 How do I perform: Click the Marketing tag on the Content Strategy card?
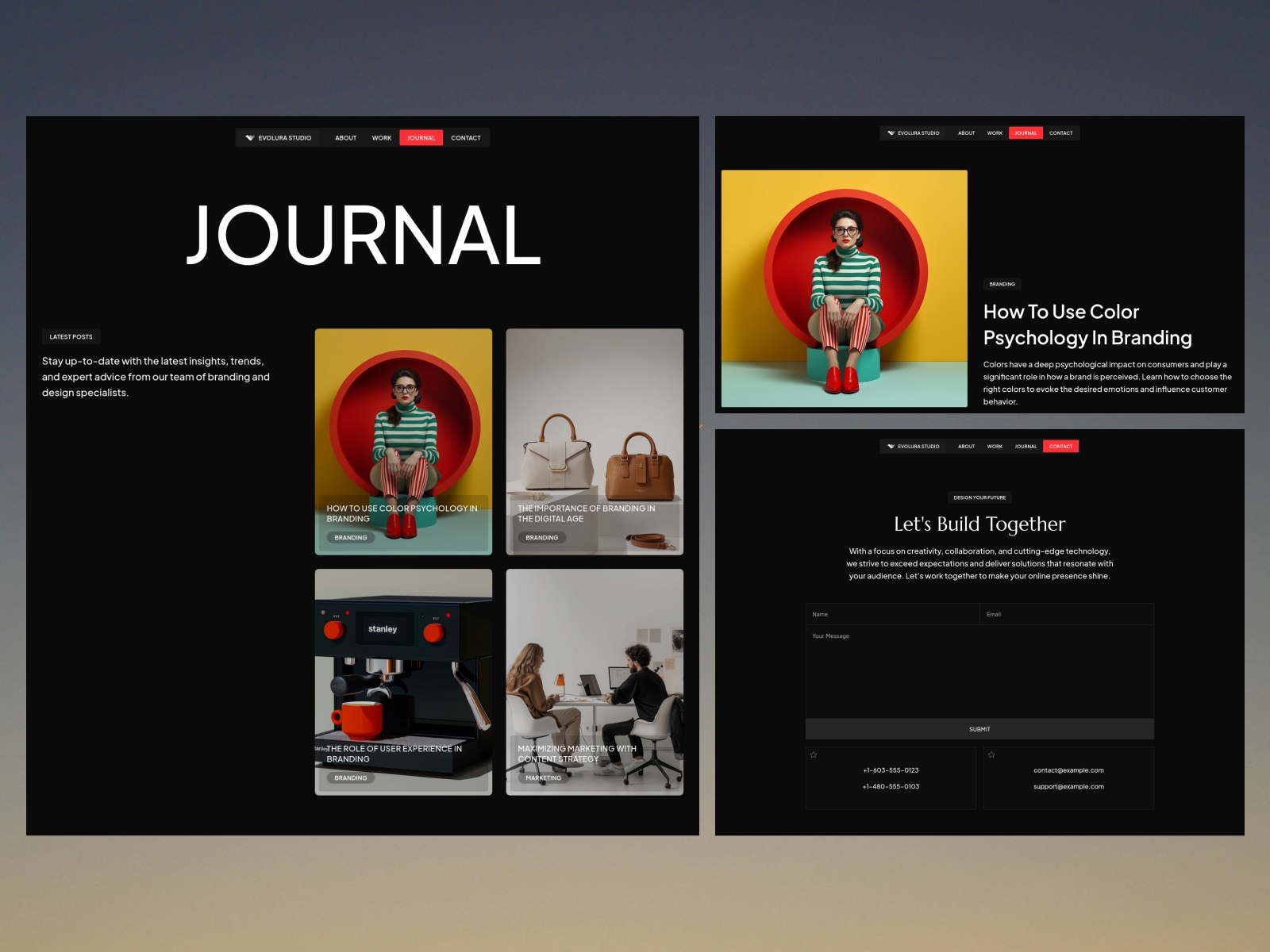coord(544,778)
